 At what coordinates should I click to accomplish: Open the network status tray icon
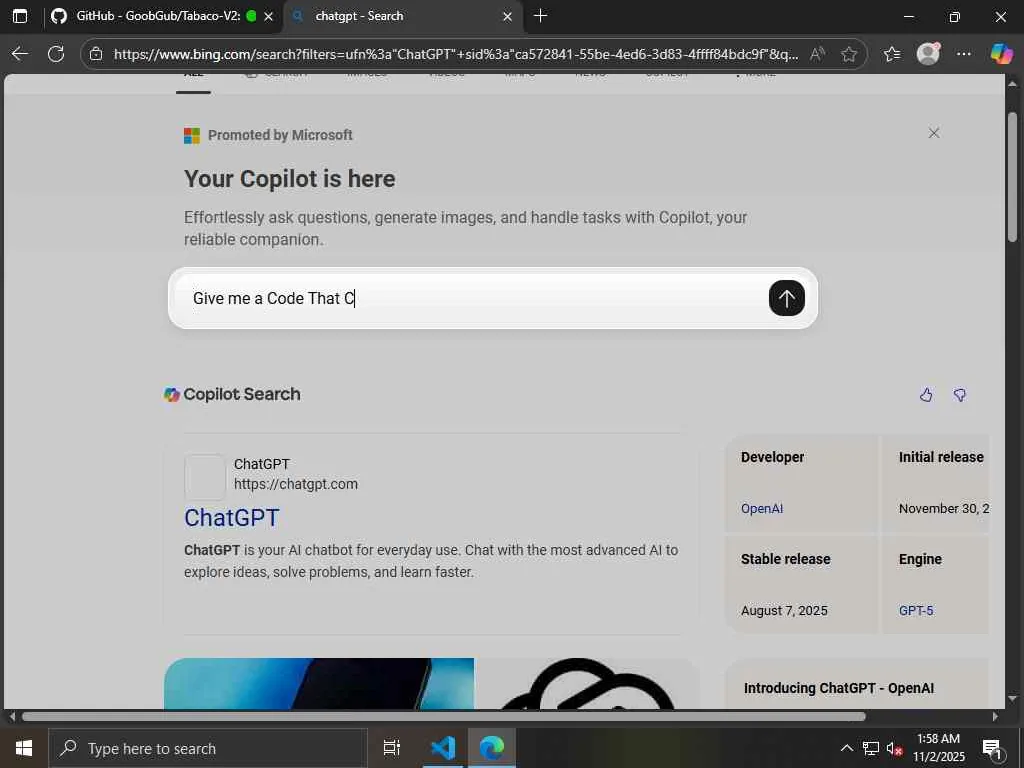point(871,748)
